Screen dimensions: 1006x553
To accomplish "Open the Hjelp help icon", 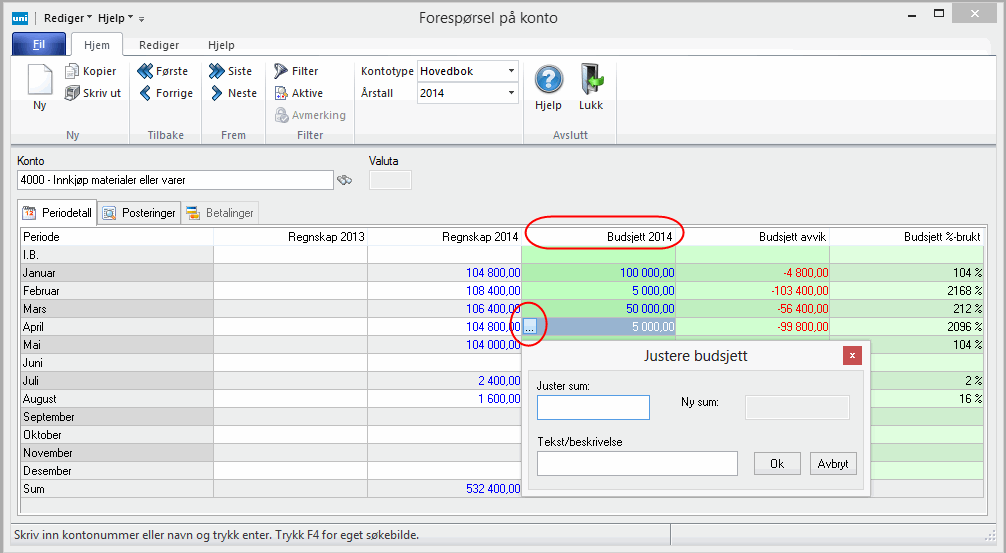I will pos(548,80).
